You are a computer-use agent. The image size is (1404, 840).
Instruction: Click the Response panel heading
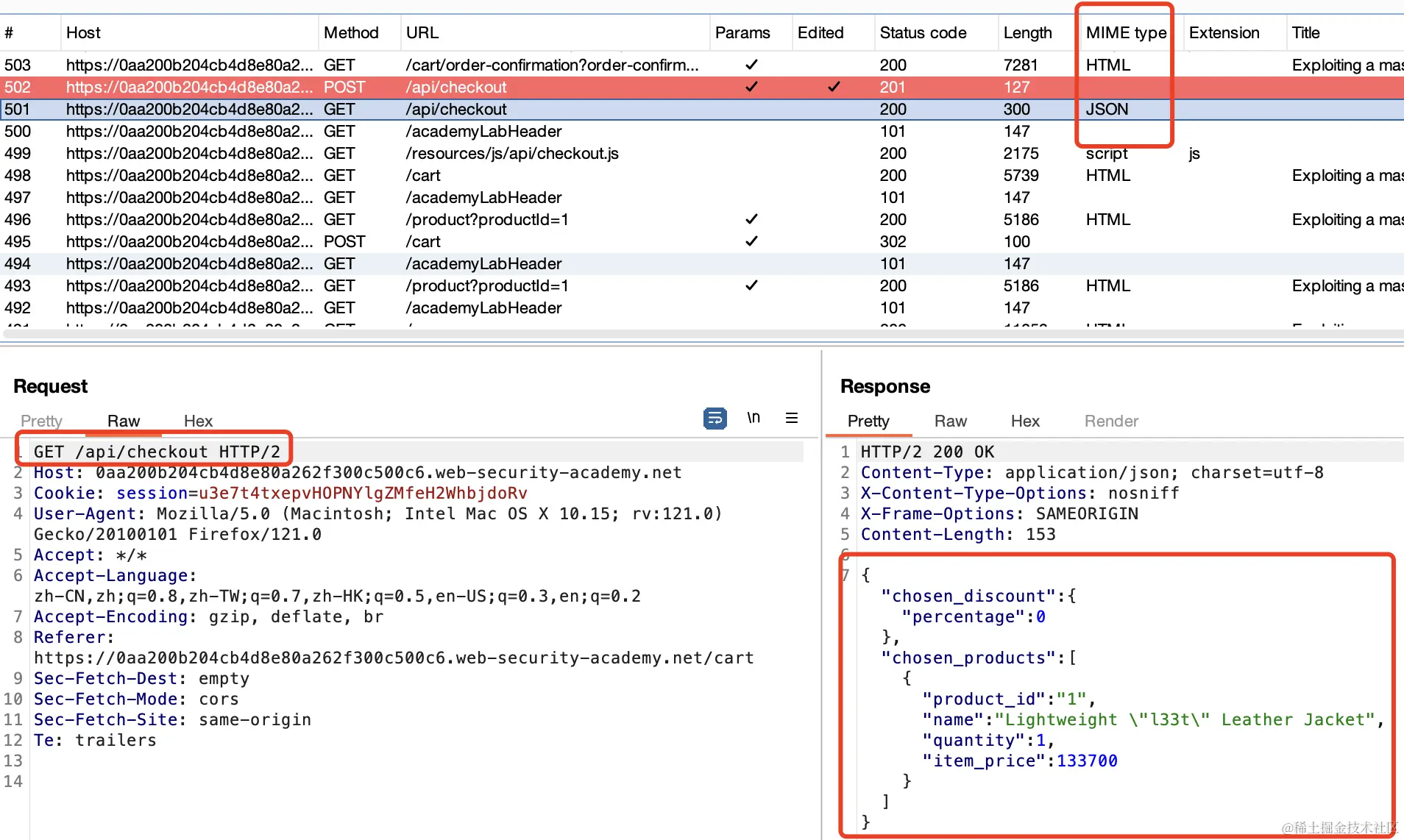(x=885, y=386)
